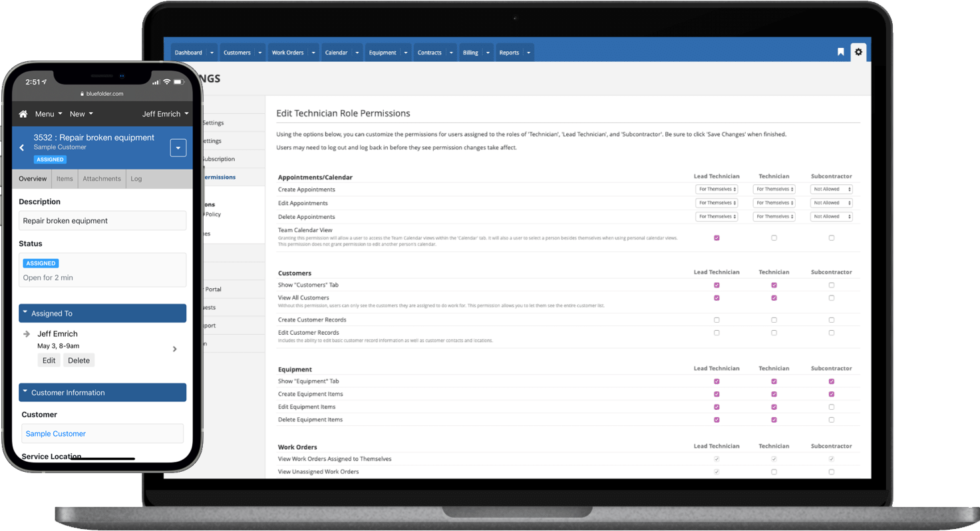Viewport: 980px width, 531px height.
Task: Open the Equipment menu
Action: click(382, 52)
